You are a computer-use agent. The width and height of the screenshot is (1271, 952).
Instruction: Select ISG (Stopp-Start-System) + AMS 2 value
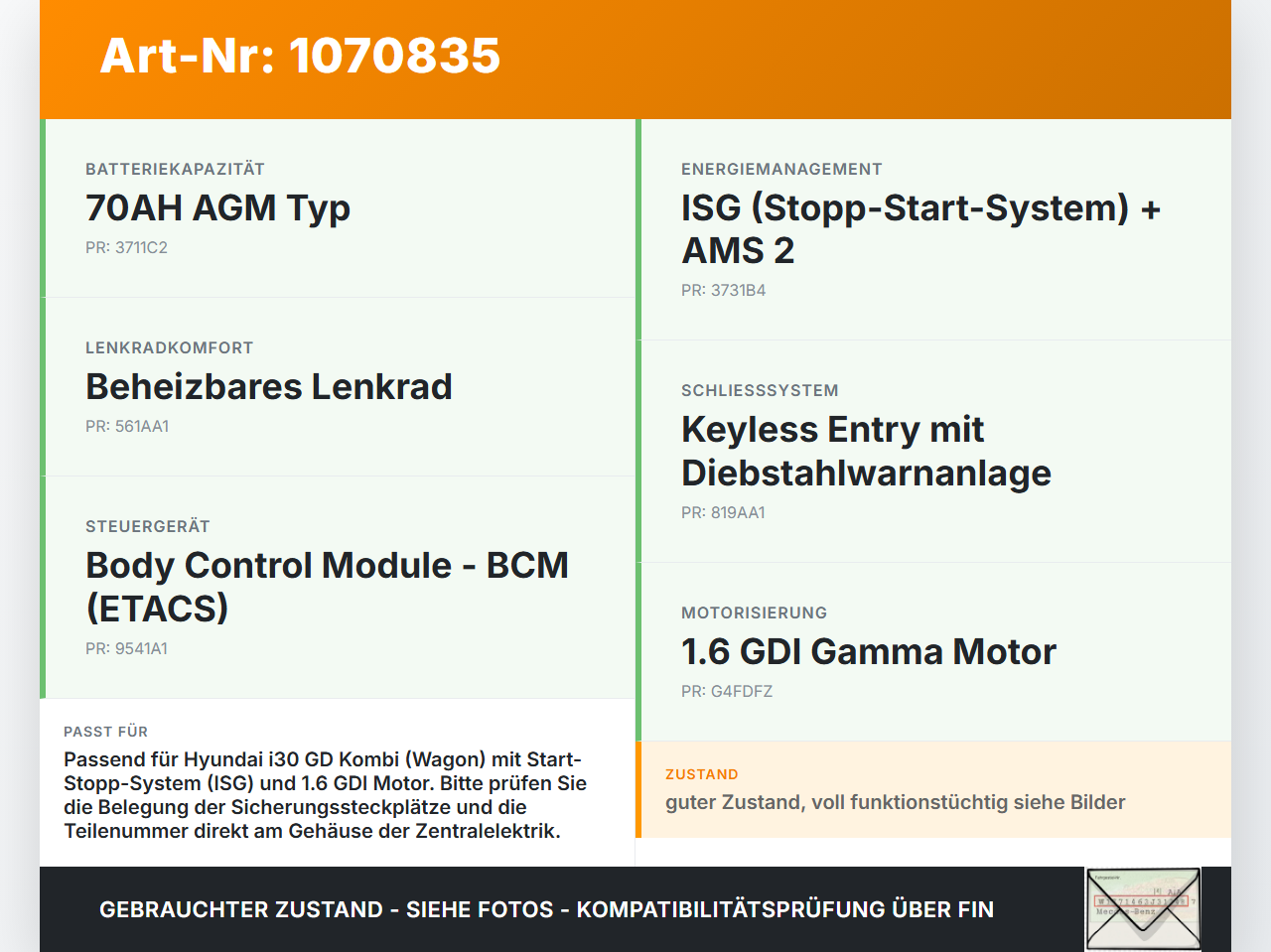[920, 229]
